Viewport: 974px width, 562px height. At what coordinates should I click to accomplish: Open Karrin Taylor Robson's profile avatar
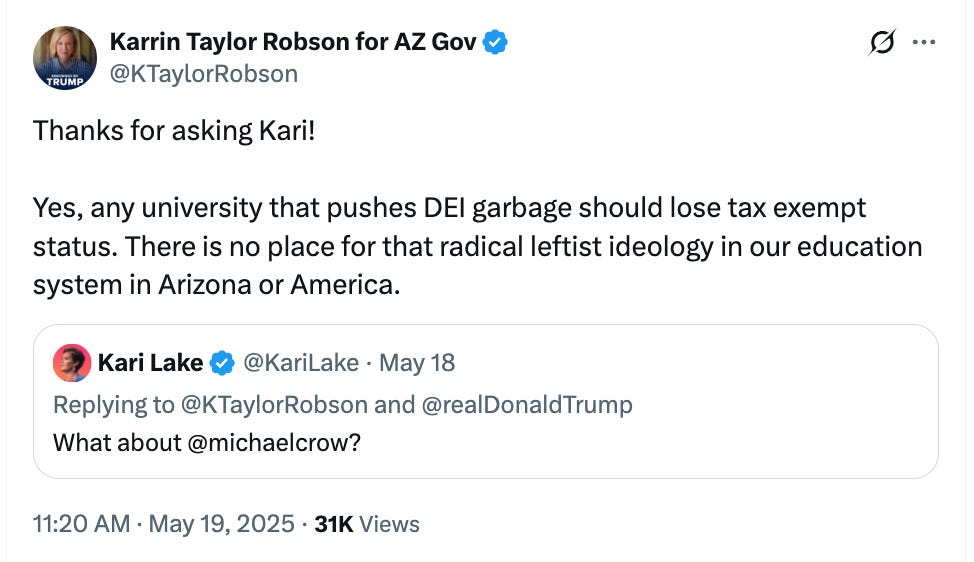65,58
